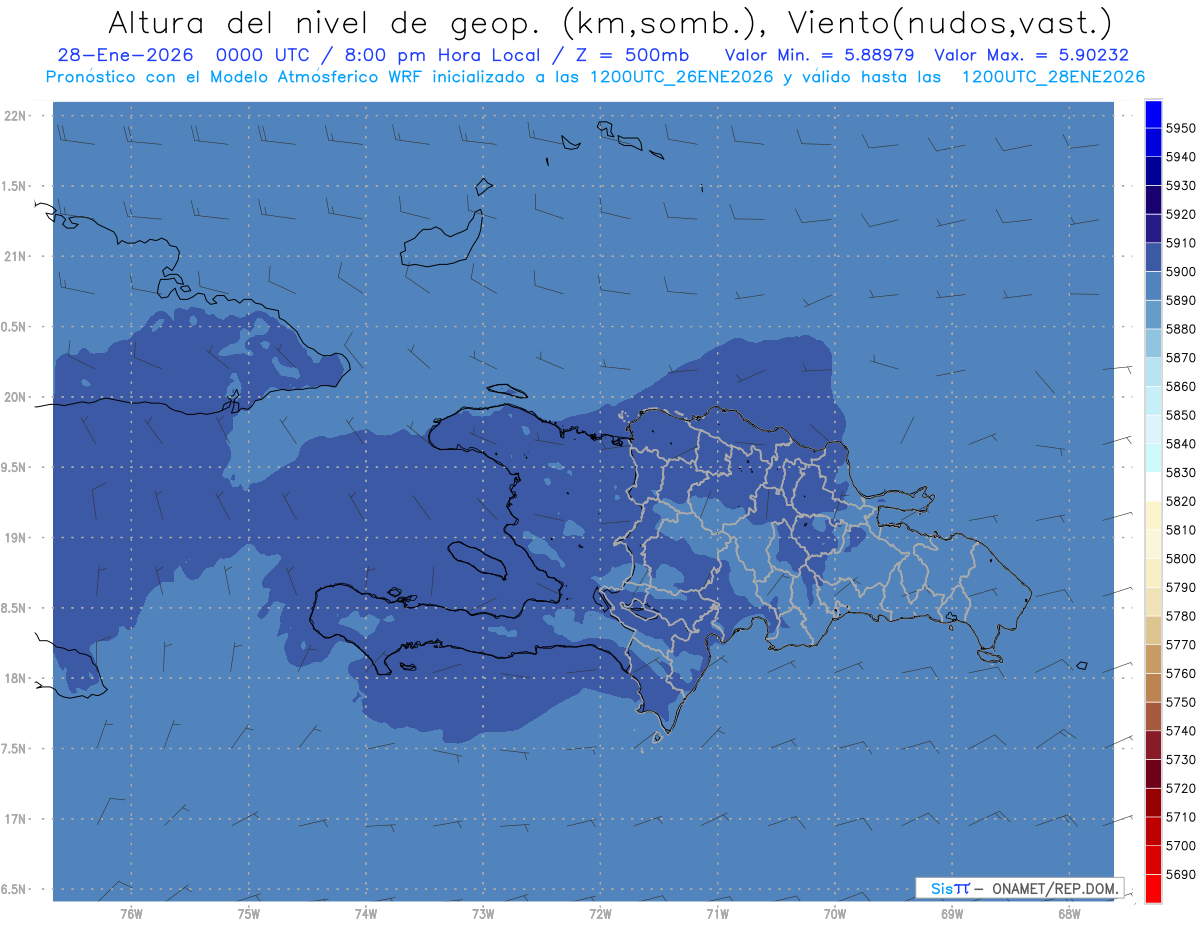The width and height of the screenshot is (1200, 927).
Task: Click the '5720' colorbar value
Action: tap(1180, 788)
